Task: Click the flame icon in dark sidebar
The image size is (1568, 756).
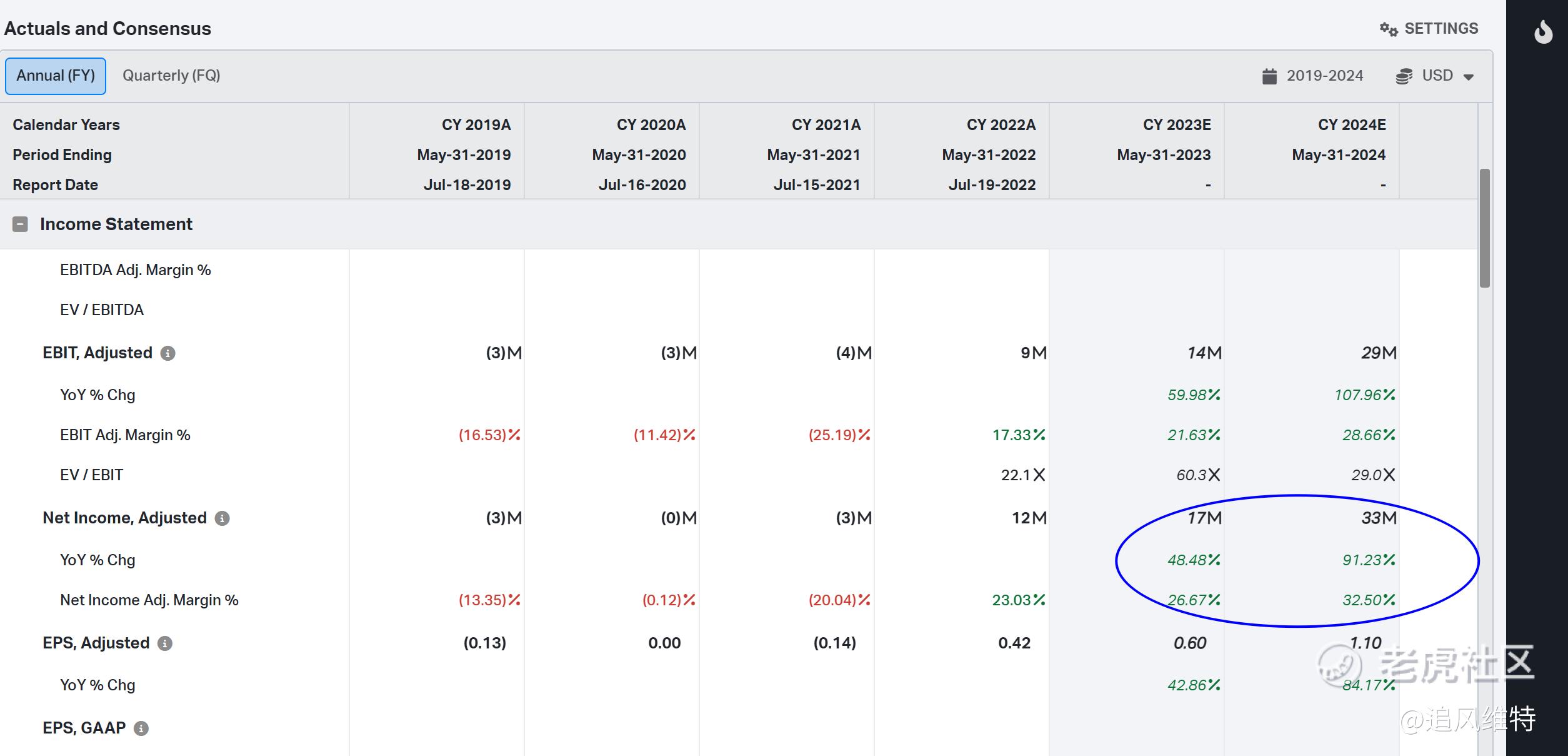Action: [1543, 31]
